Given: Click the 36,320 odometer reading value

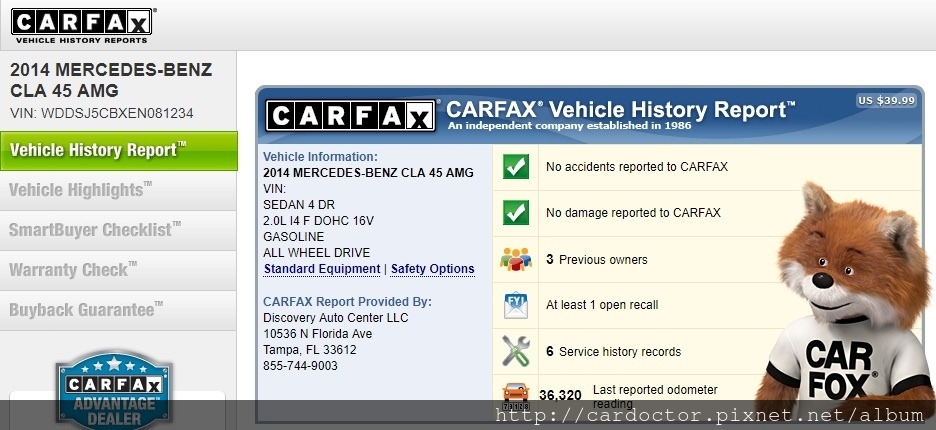Looking at the screenshot, I should pos(560,395).
